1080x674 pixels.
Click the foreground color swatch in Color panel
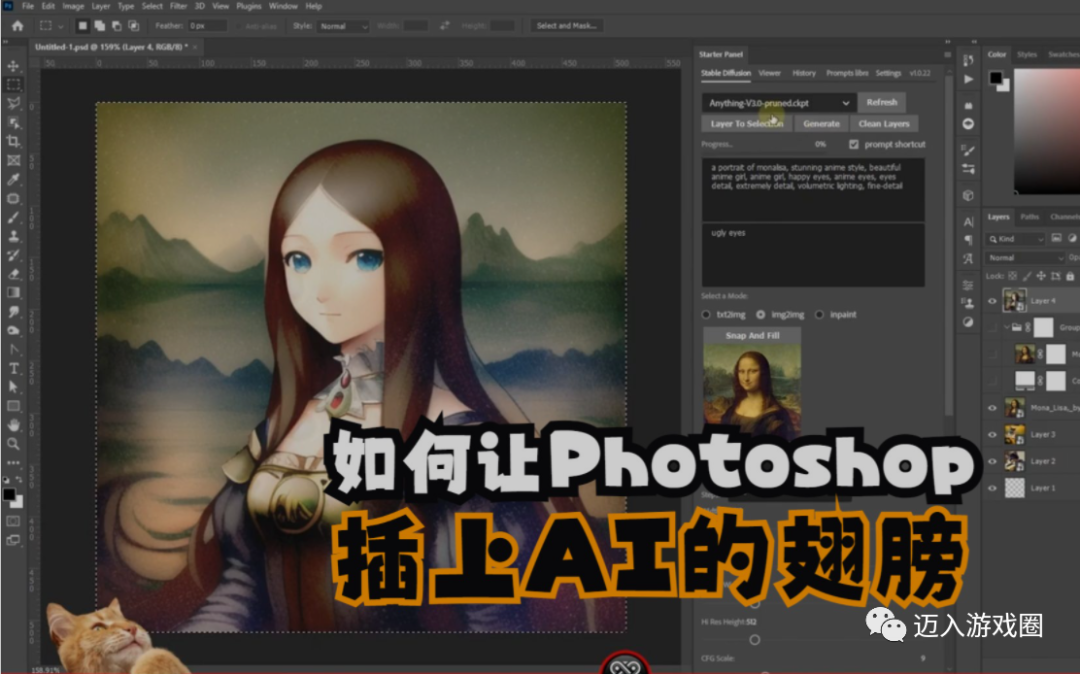[x=995, y=78]
